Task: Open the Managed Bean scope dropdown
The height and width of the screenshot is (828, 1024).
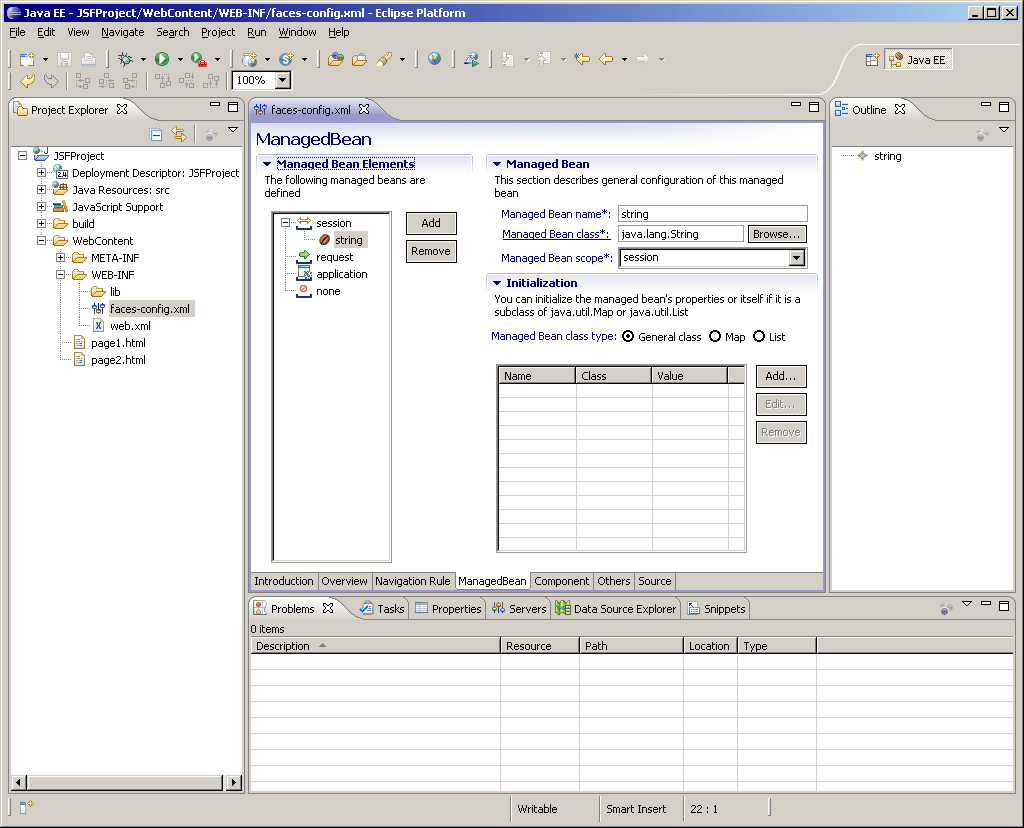Action: click(x=796, y=258)
